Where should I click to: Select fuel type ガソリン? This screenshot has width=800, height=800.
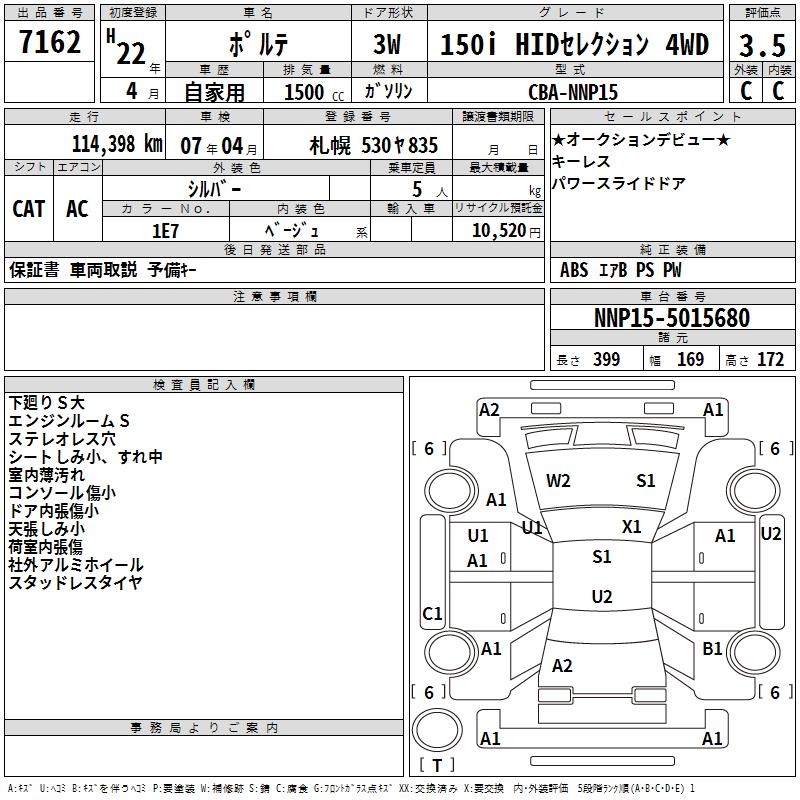point(388,91)
